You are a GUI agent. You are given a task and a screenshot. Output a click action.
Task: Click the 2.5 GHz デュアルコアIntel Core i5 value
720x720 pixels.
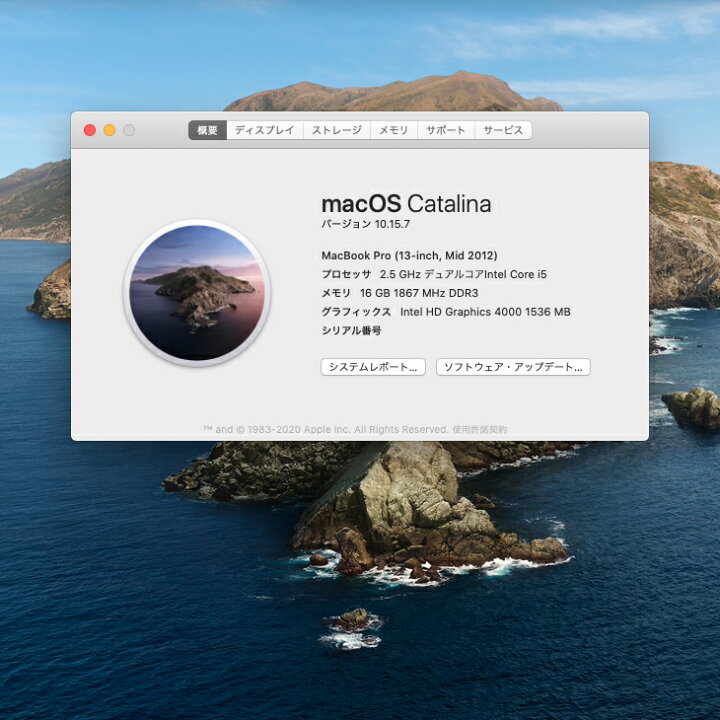pos(463,274)
